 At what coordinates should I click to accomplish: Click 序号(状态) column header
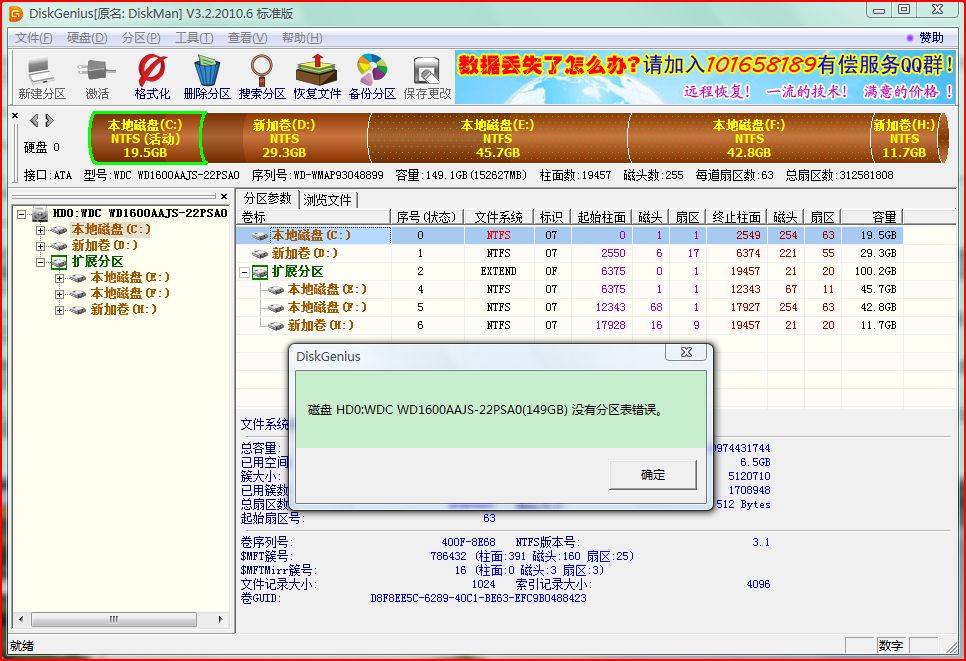[x=426, y=217]
